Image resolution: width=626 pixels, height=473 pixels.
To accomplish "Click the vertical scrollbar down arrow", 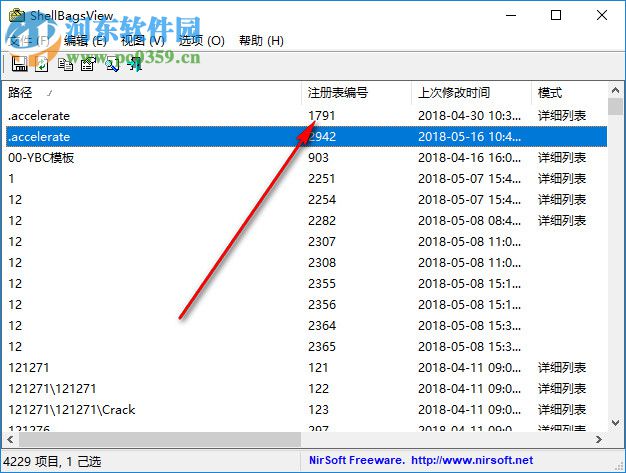I will (615, 422).
